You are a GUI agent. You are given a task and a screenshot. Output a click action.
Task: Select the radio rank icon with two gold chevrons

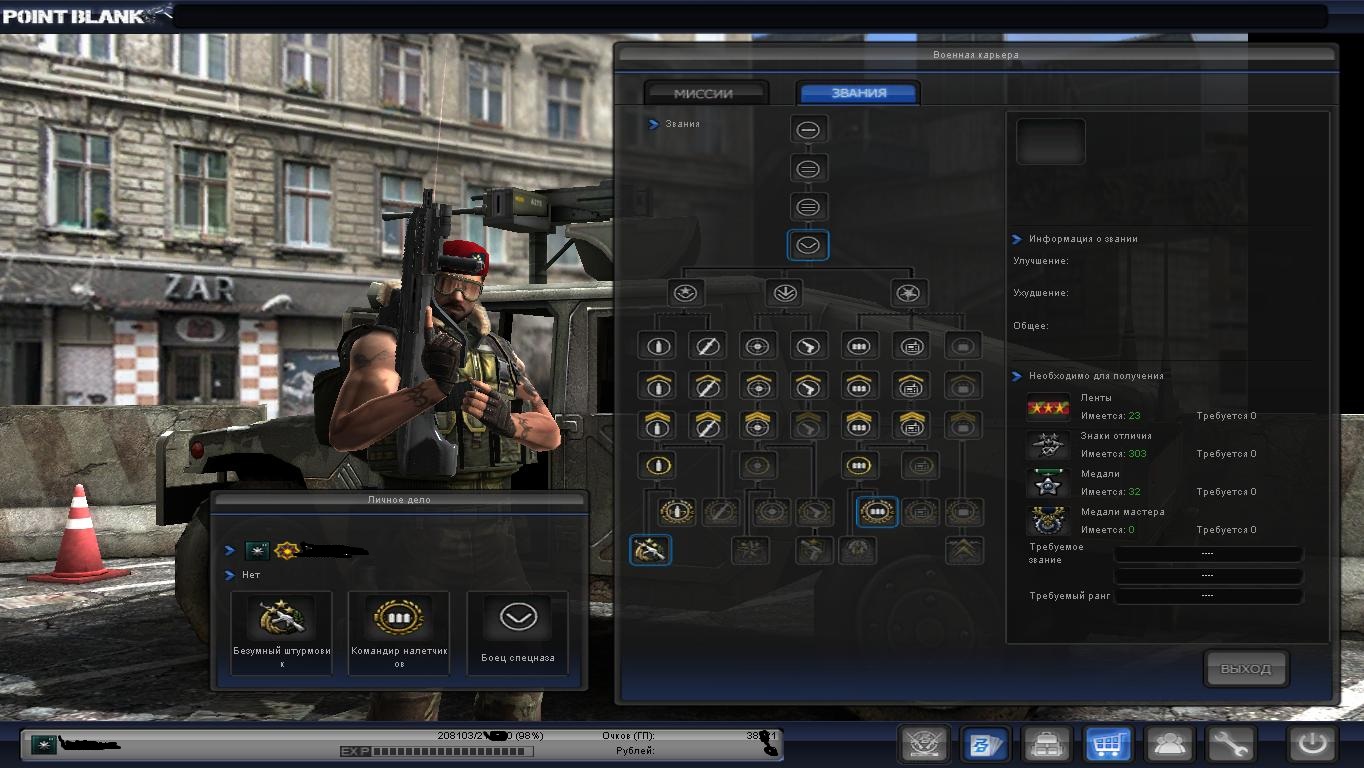click(910, 425)
